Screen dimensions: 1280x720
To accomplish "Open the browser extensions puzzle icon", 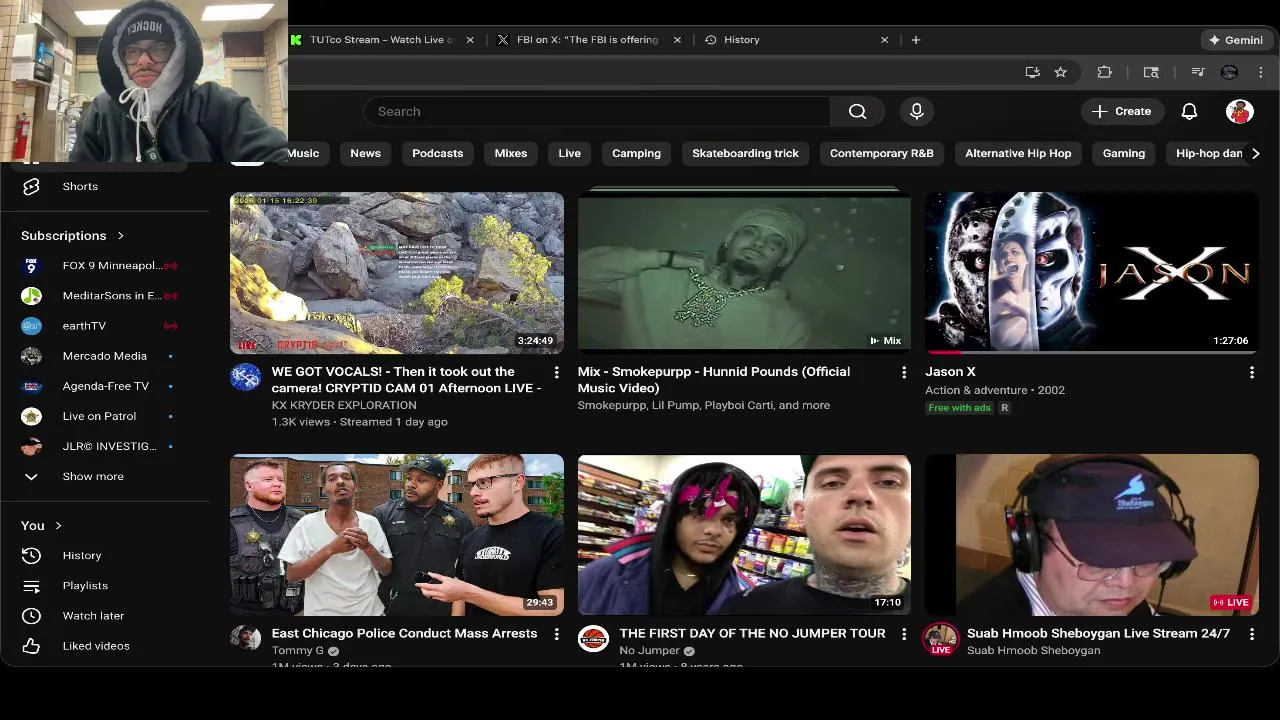I will point(1104,72).
